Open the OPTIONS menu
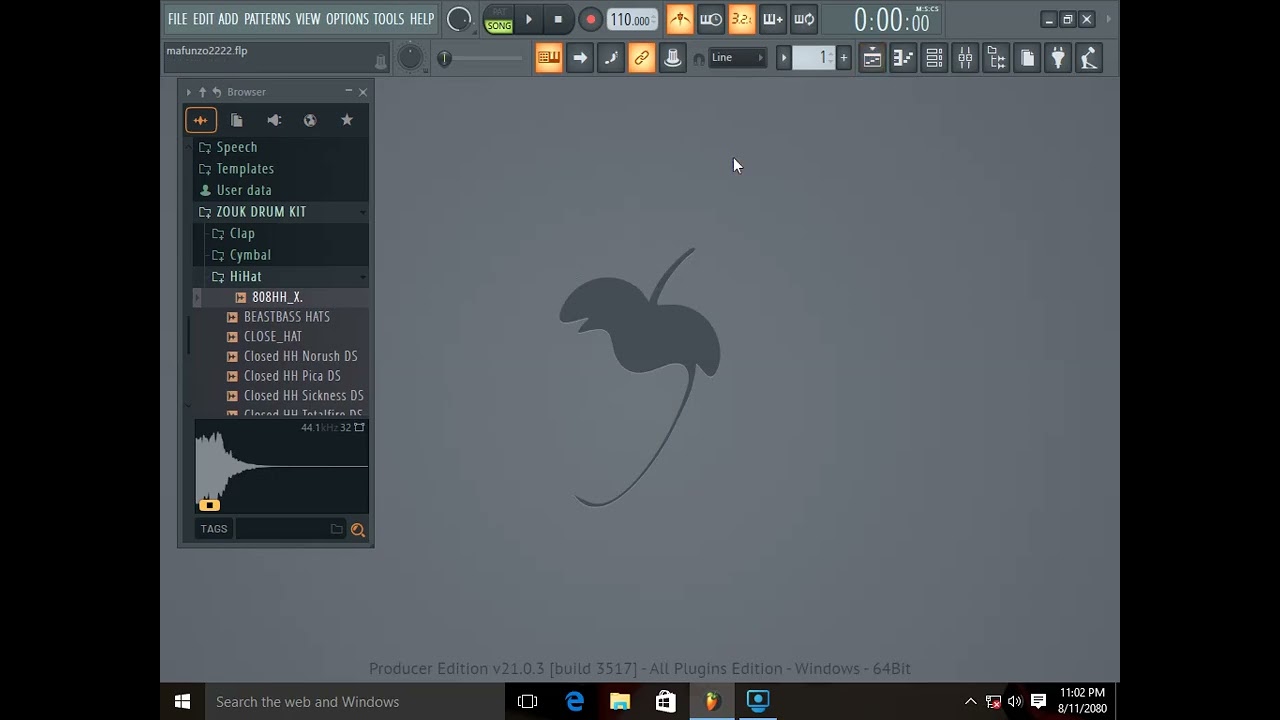 [x=347, y=19]
